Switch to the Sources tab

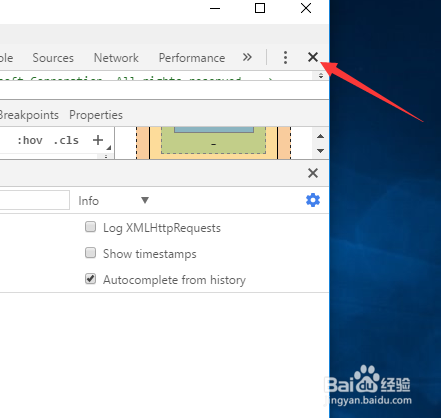coord(53,58)
